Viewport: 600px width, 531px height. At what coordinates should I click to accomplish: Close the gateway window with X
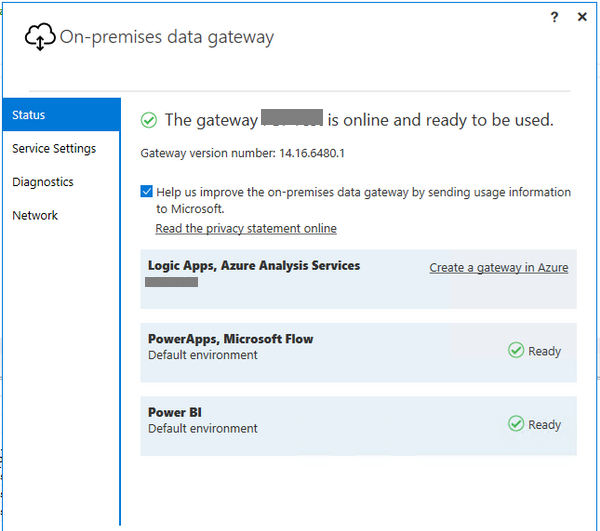(x=582, y=17)
